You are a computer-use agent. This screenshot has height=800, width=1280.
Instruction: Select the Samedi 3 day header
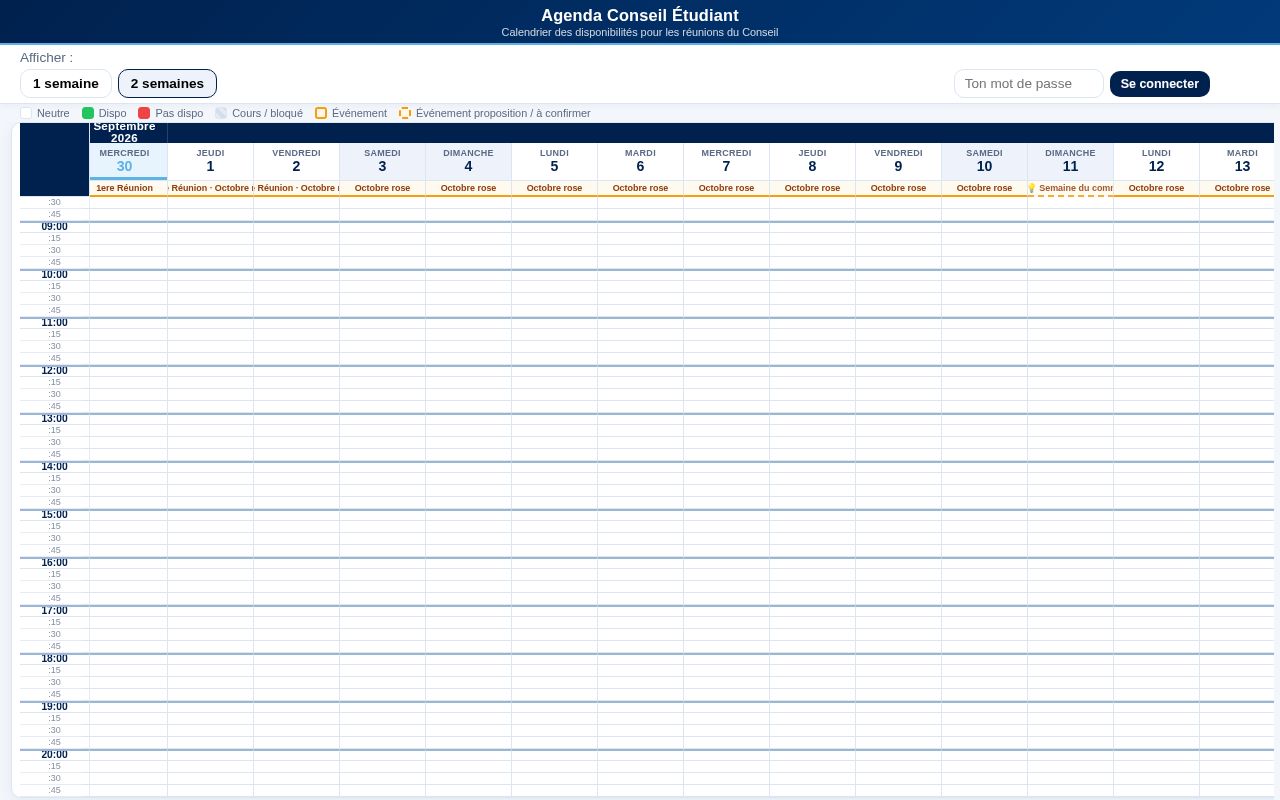click(x=382, y=161)
